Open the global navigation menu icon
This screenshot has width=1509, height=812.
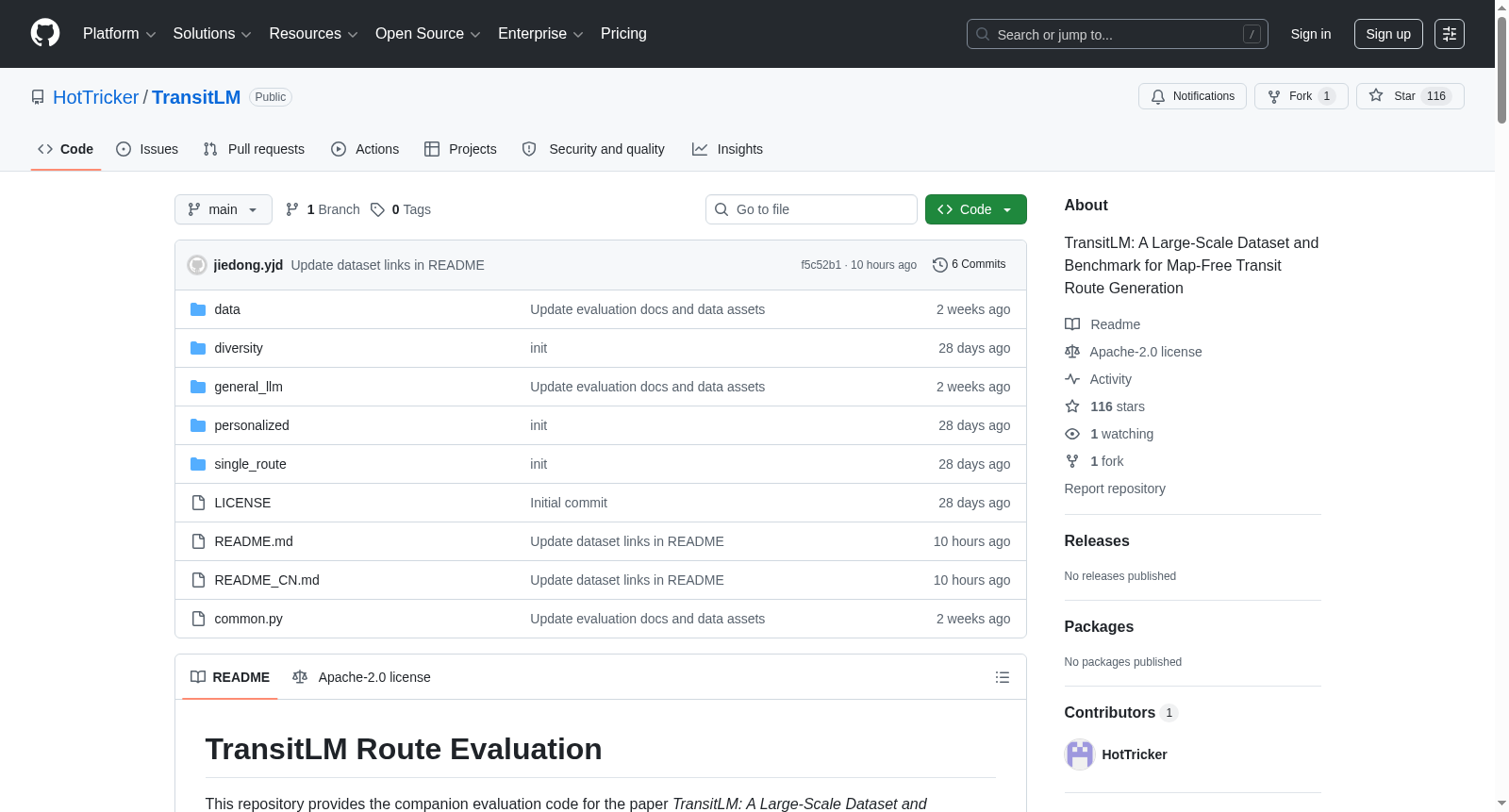[1450, 34]
